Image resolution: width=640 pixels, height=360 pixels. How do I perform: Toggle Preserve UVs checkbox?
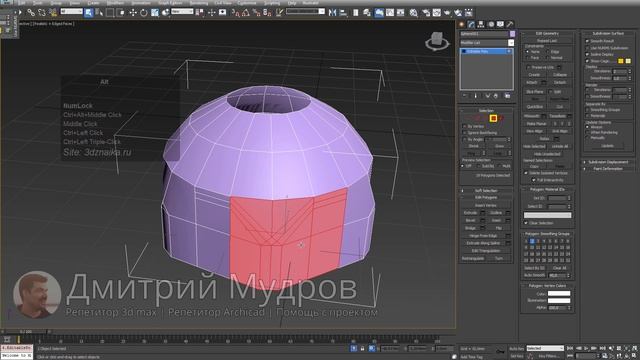tap(528, 67)
